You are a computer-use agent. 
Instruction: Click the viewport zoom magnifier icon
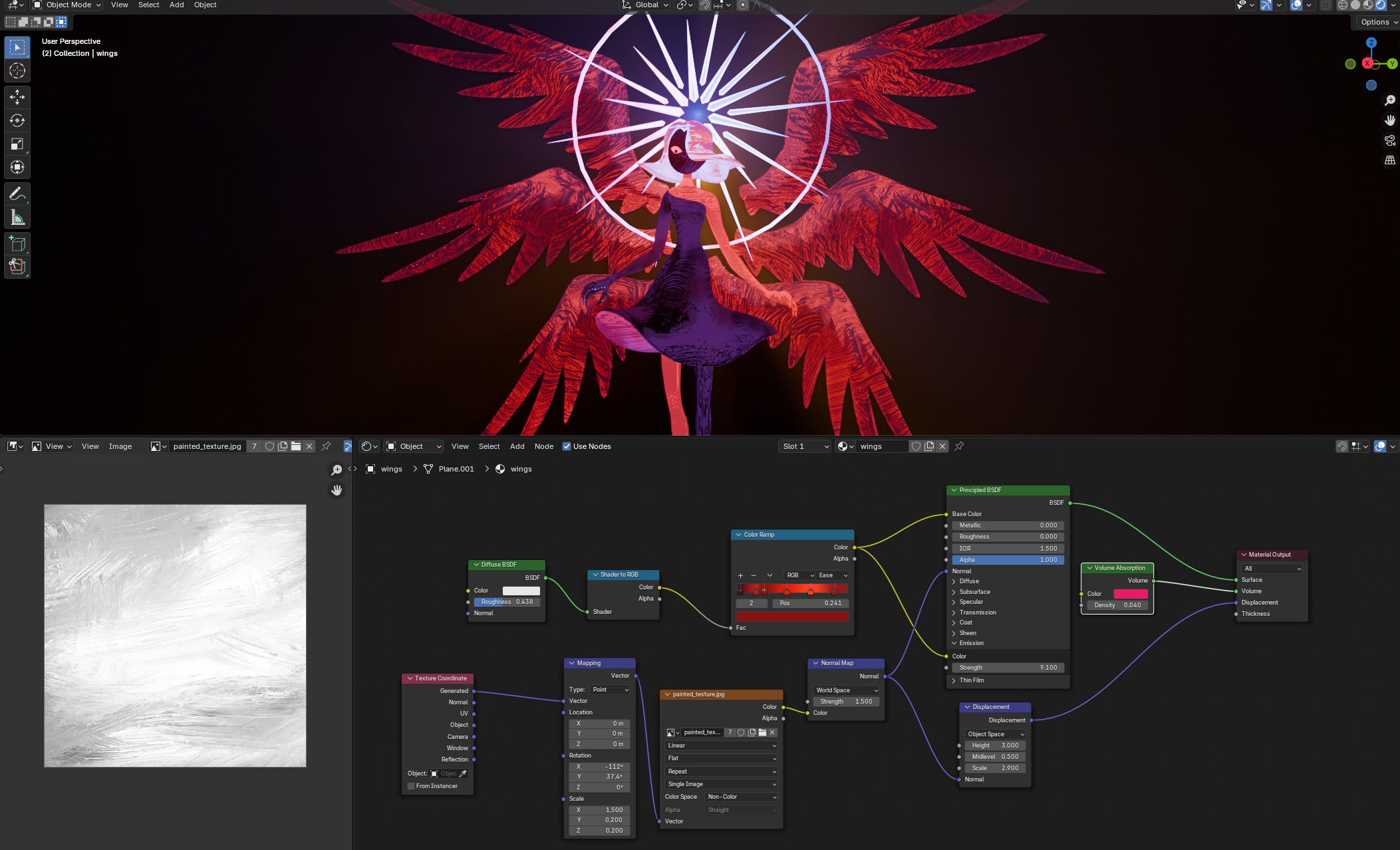click(x=1390, y=100)
